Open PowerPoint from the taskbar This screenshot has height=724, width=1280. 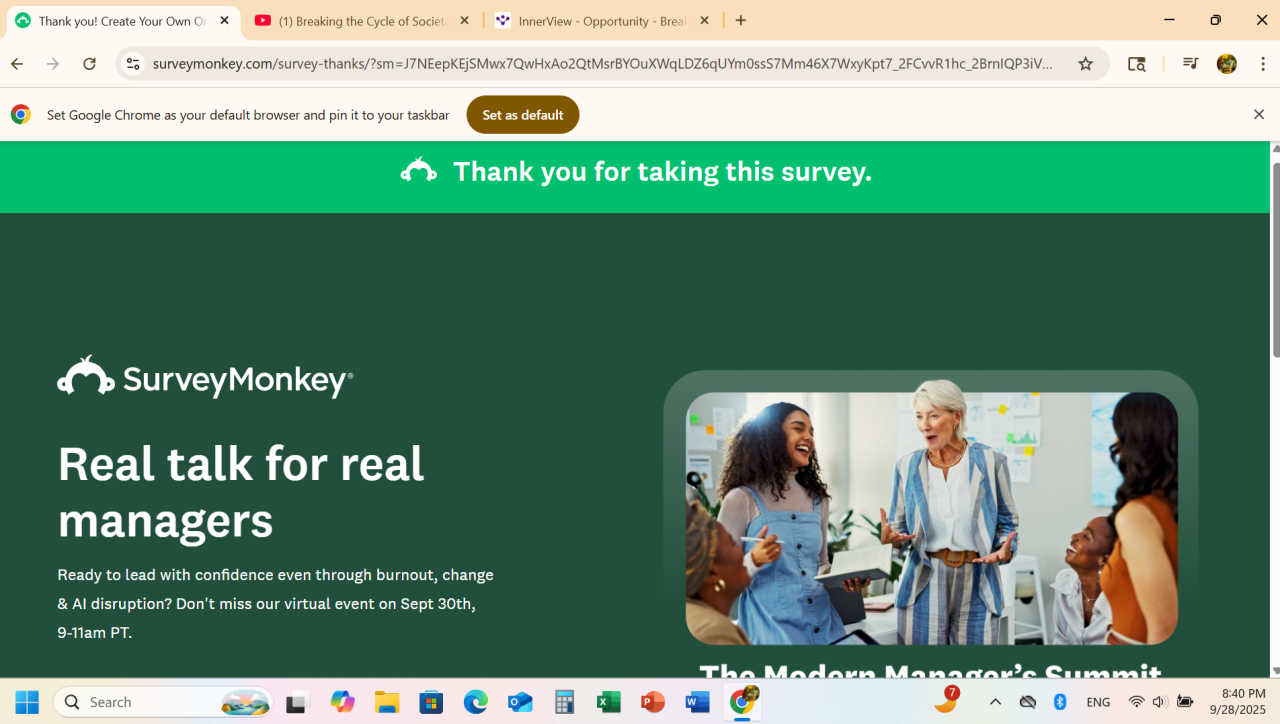[653, 702]
